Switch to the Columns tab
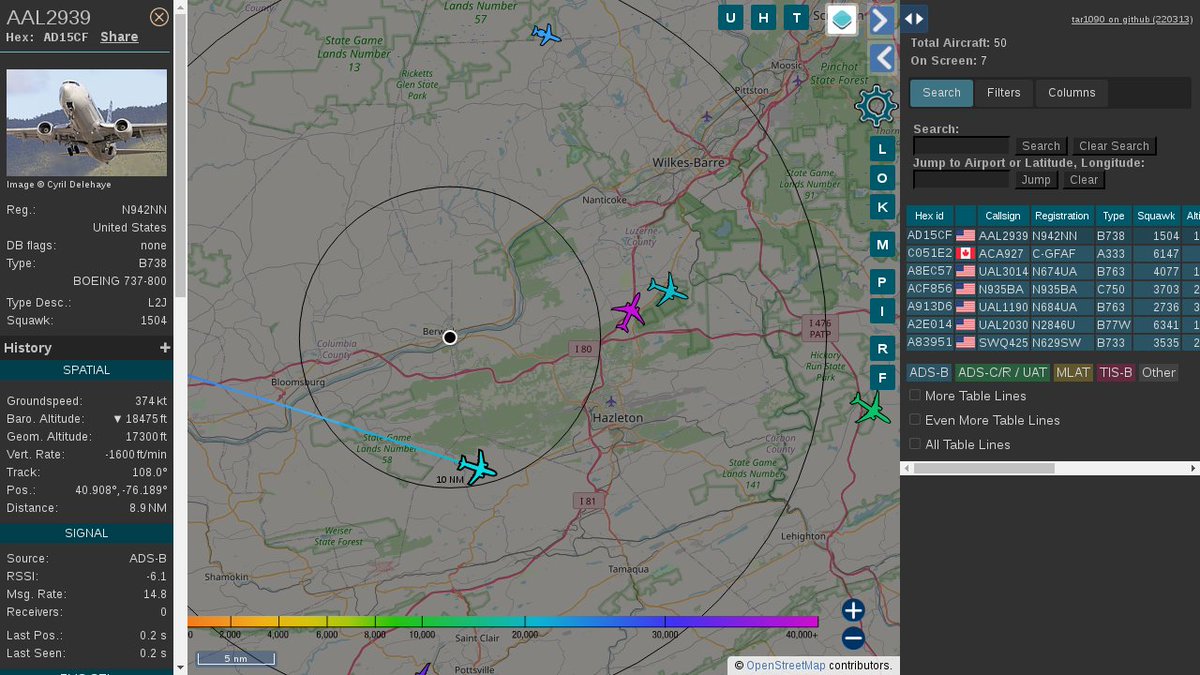 pos(1071,92)
